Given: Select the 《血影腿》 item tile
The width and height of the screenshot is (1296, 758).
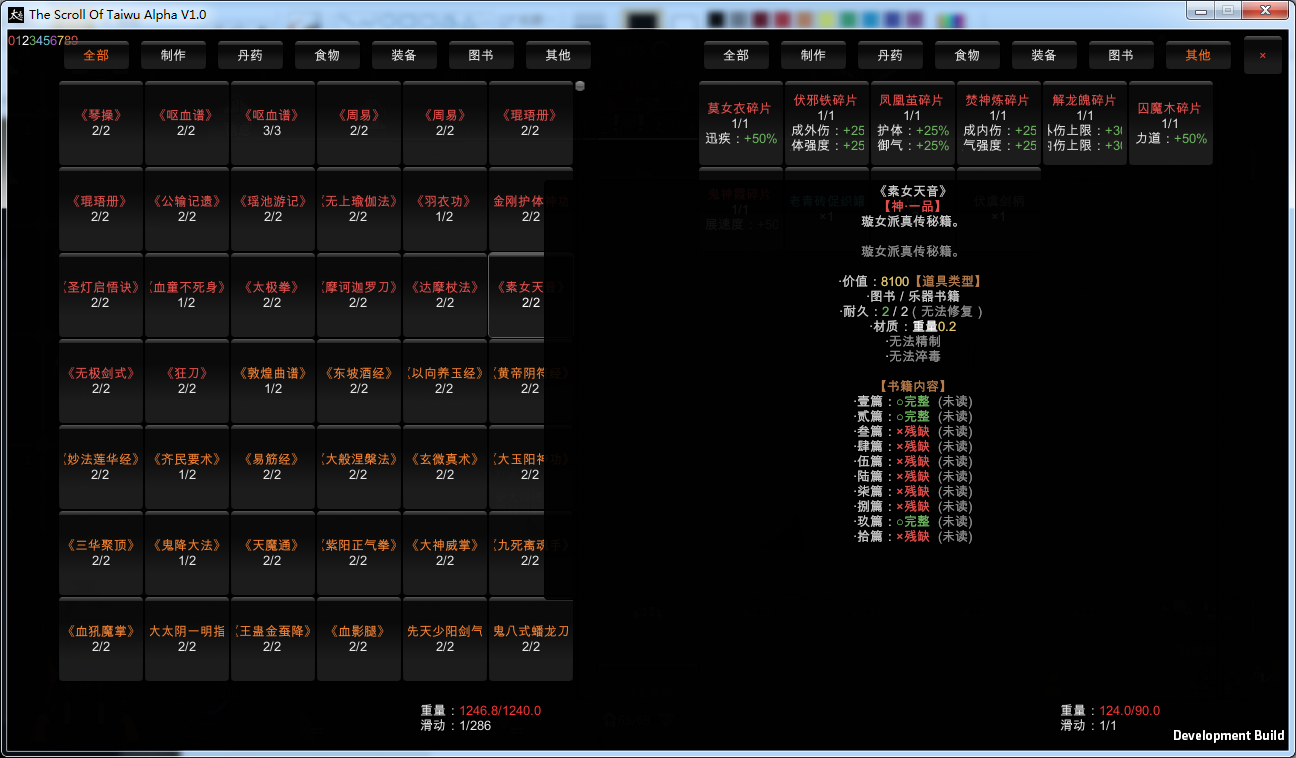Looking at the screenshot, I should [x=358, y=639].
